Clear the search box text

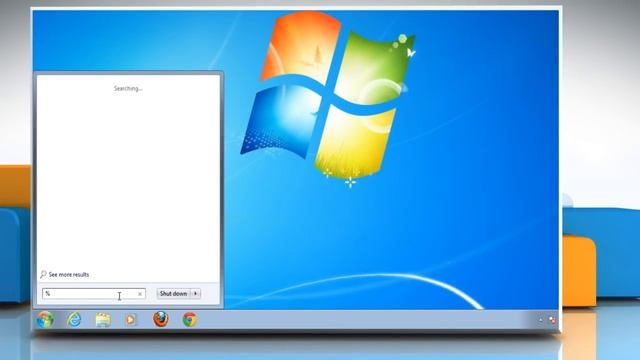click(x=140, y=294)
